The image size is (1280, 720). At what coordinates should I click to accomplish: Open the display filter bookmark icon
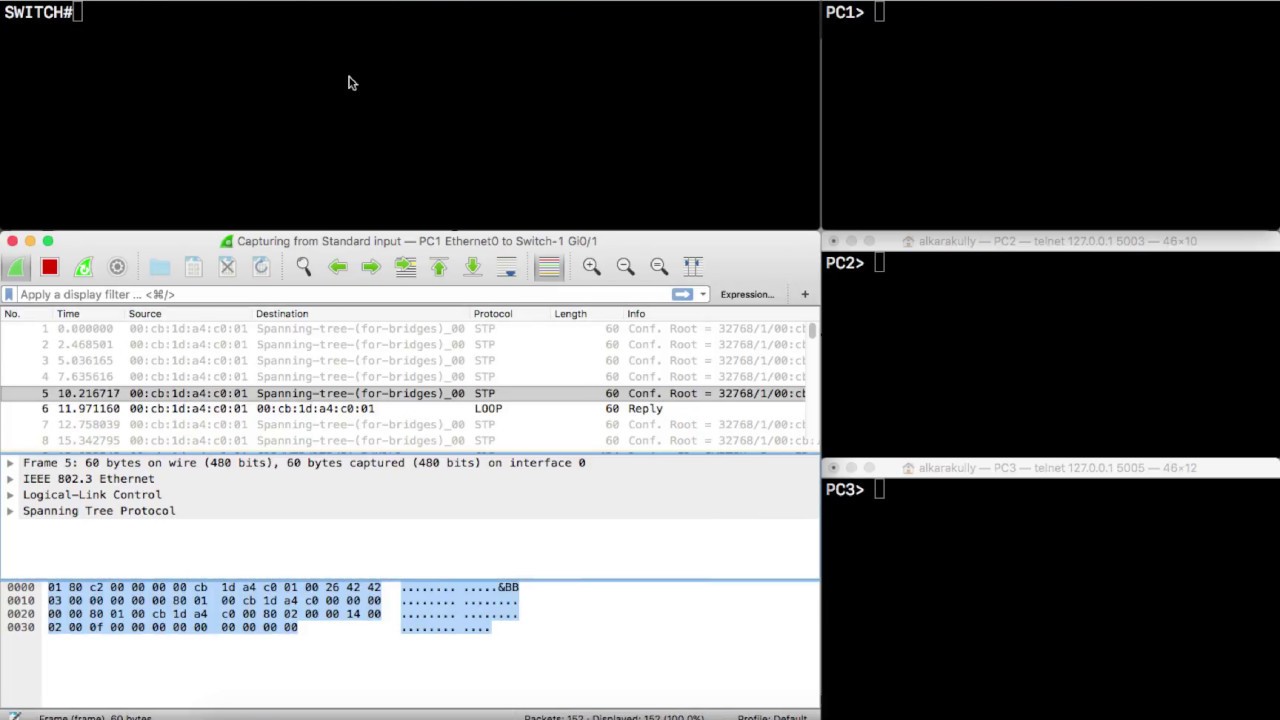[x=9, y=295]
